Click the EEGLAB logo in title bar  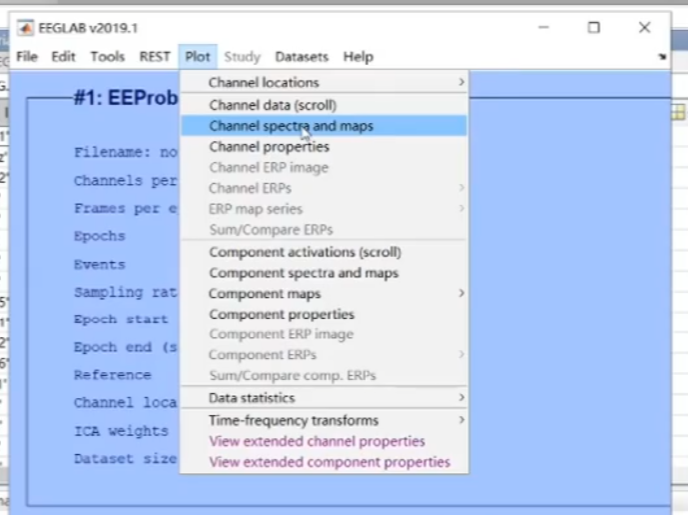click(x=25, y=28)
